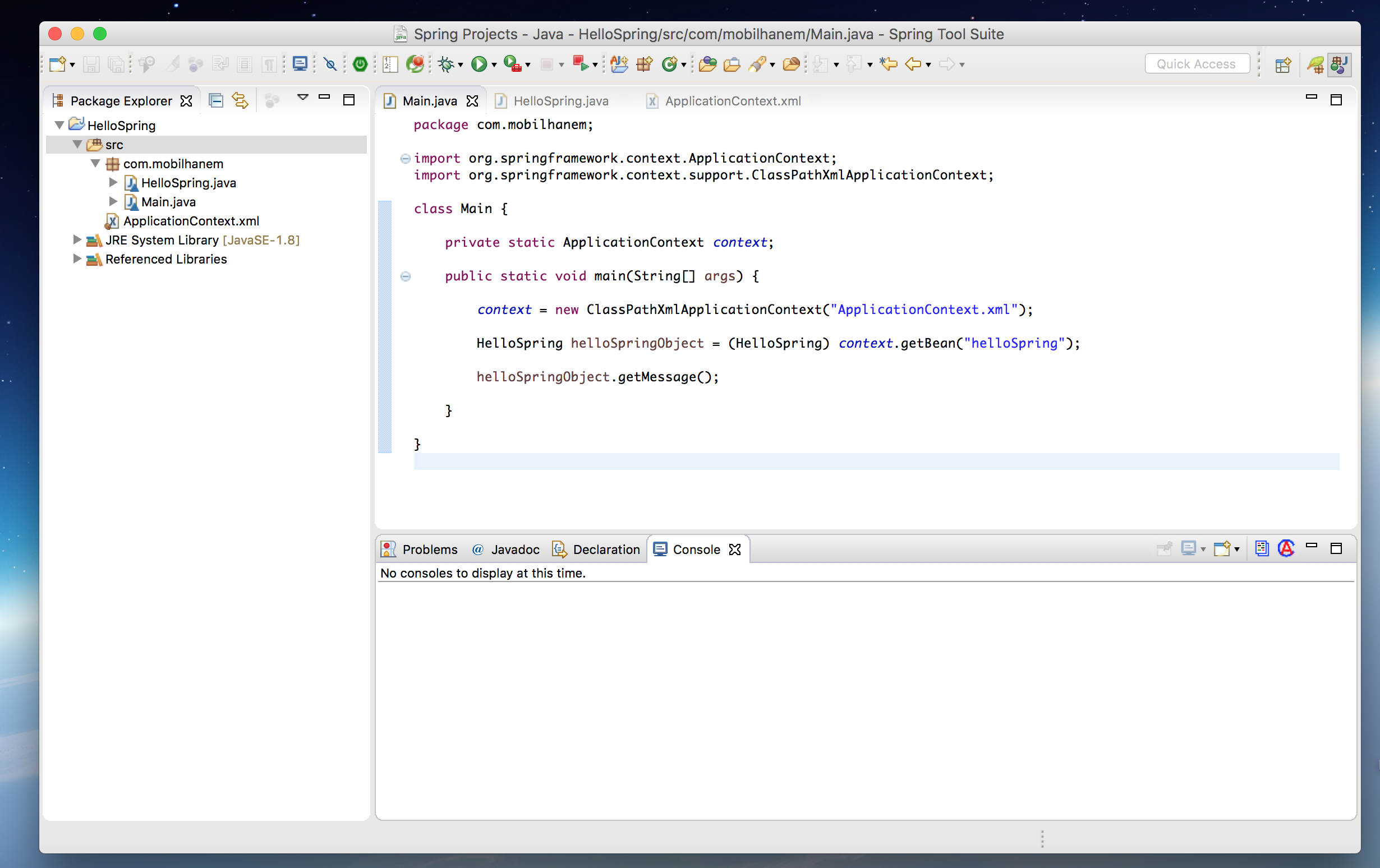Switch to ApplicationContext.xml editor tab

724,101
